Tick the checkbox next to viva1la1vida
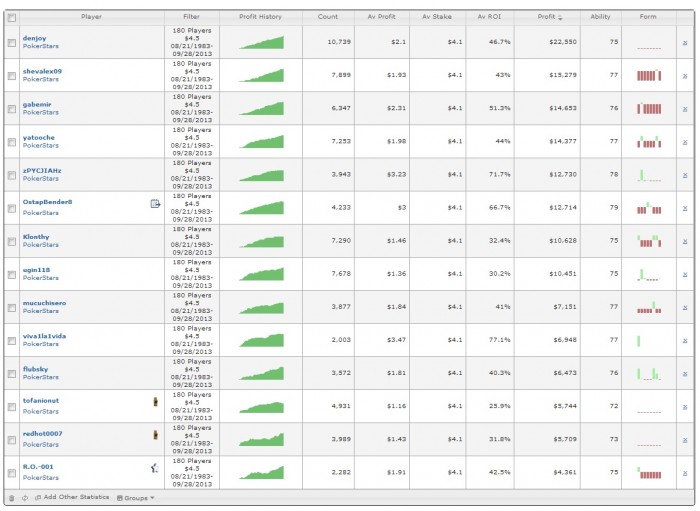This screenshot has height=511, width=700. (12, 341)
